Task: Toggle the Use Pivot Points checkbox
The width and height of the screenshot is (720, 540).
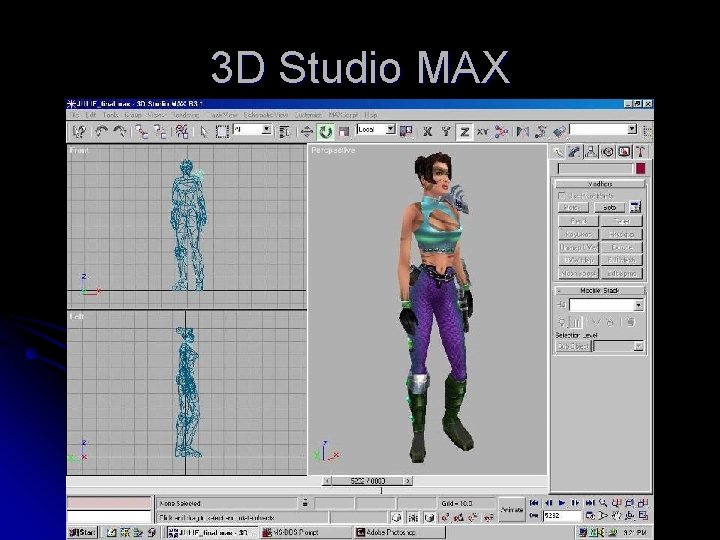Action: pyautogui.click(x=562, y=196)
